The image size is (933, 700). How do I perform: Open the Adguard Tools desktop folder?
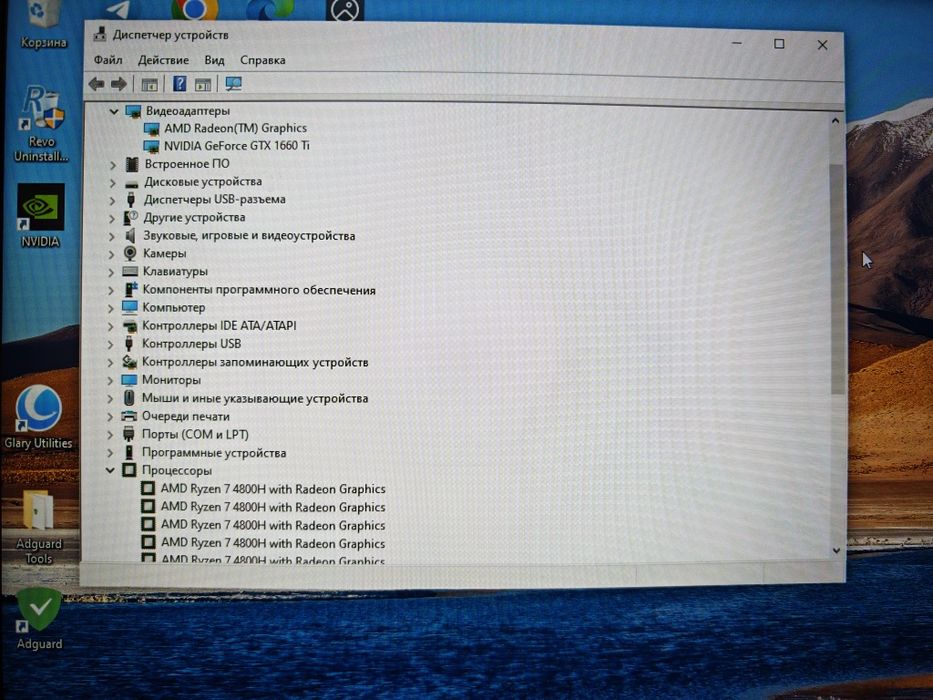pos(39,528)
